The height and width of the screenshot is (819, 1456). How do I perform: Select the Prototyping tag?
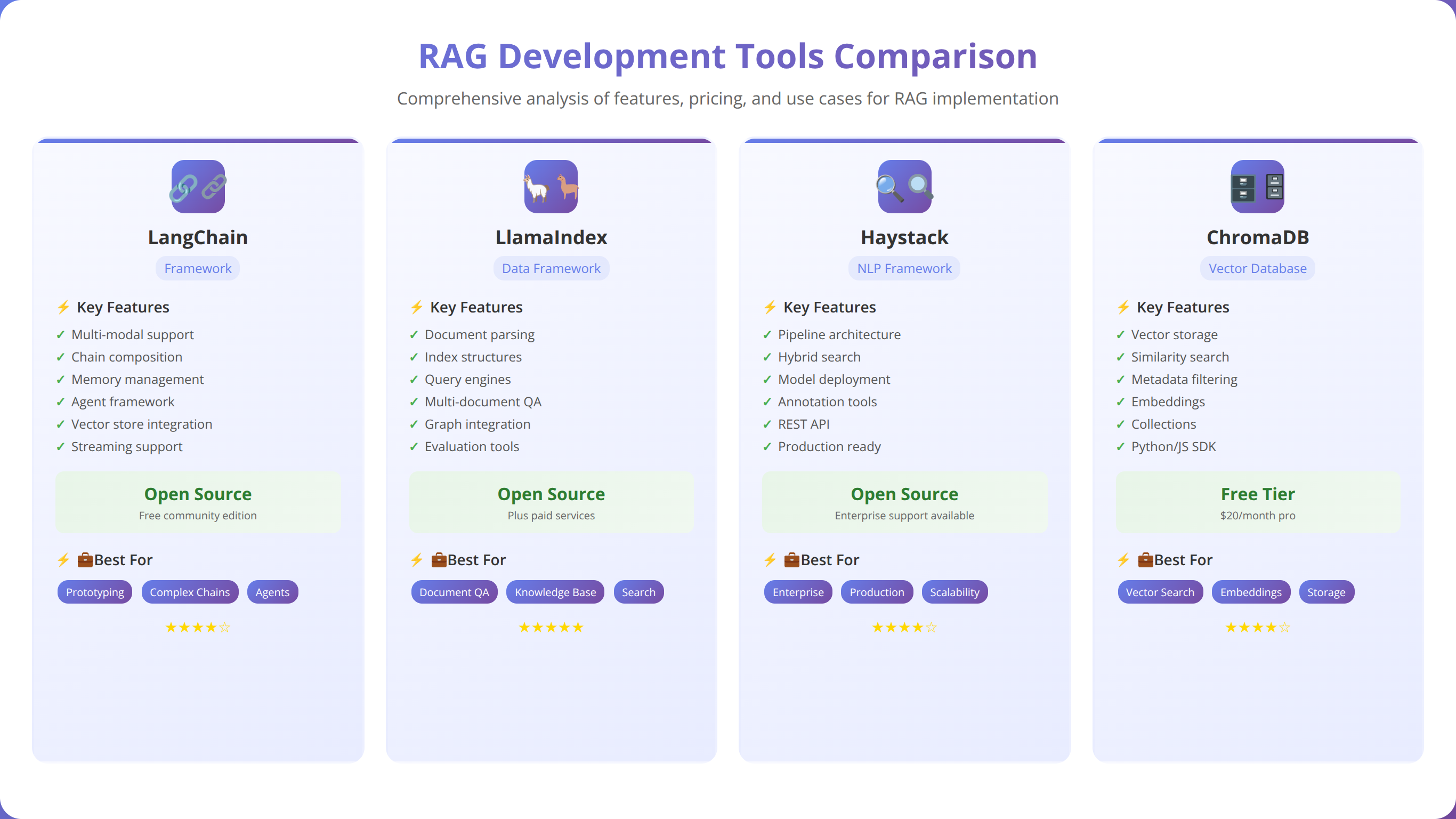click(x=95, y=592)
